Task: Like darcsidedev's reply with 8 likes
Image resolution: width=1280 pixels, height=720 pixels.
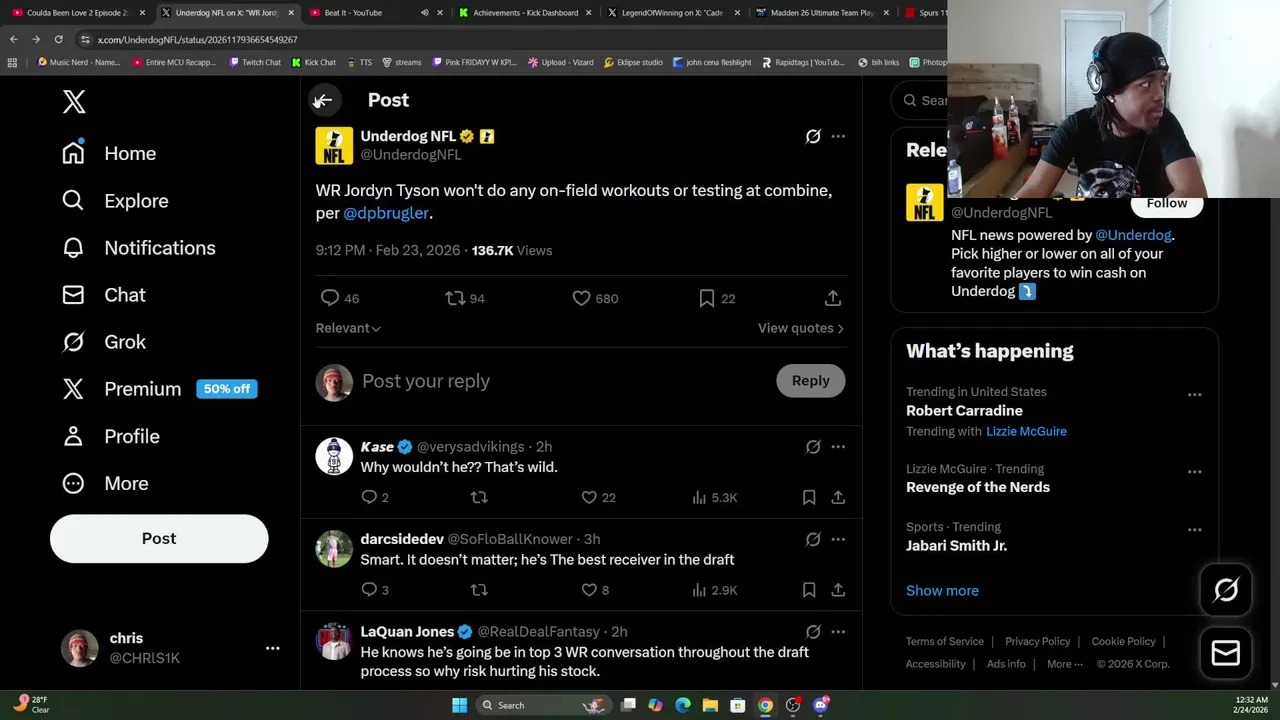Action: (595, 590)
